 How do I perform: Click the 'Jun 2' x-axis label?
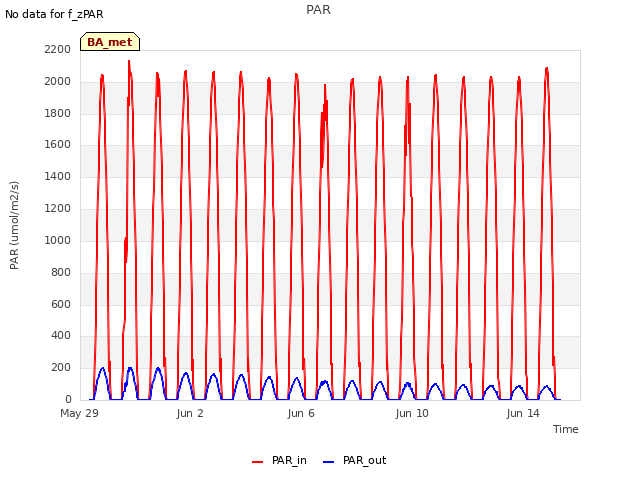pos(190,413)
